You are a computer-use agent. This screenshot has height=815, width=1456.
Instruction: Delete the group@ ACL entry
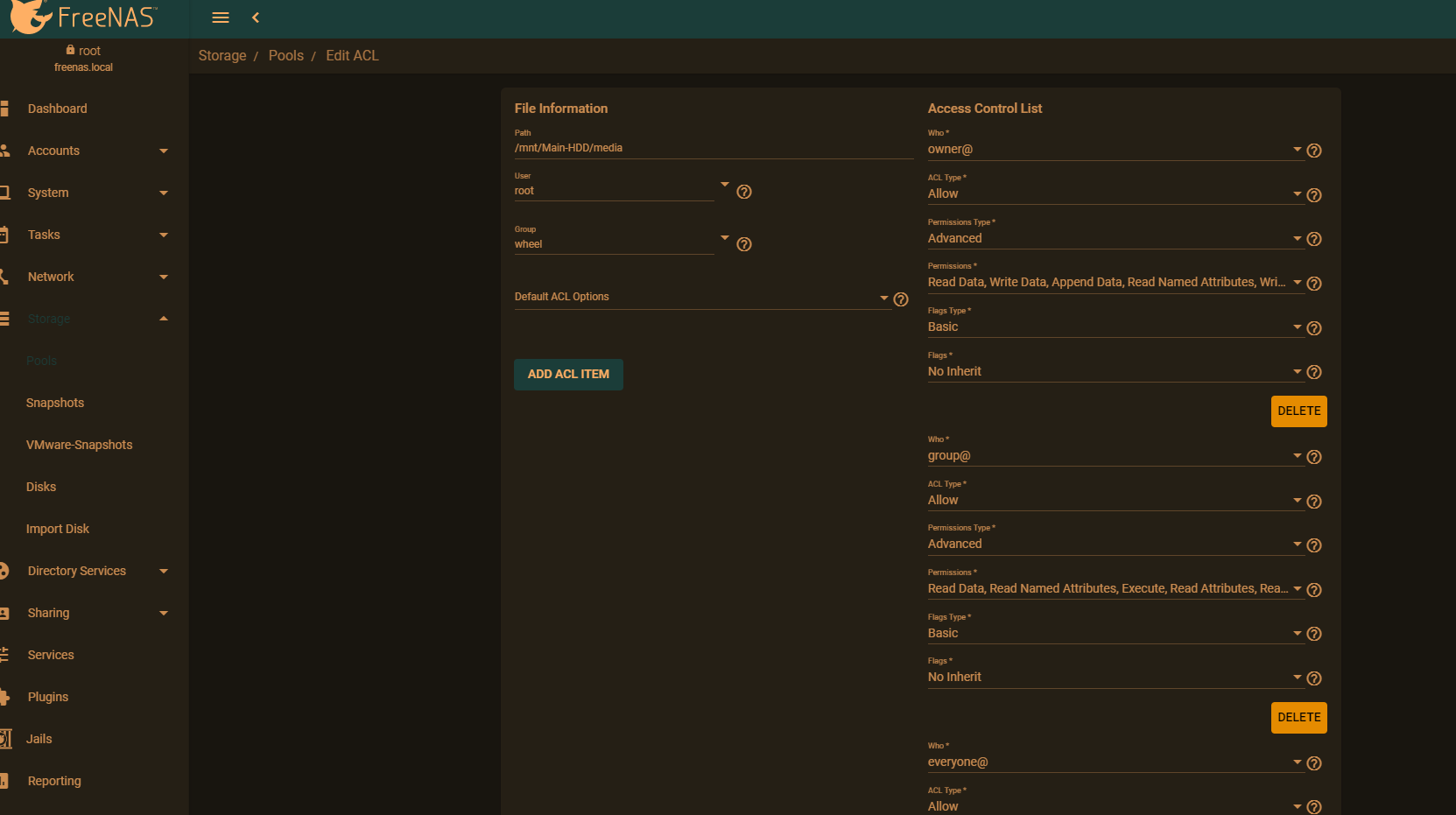click(x=1299, y=718)
